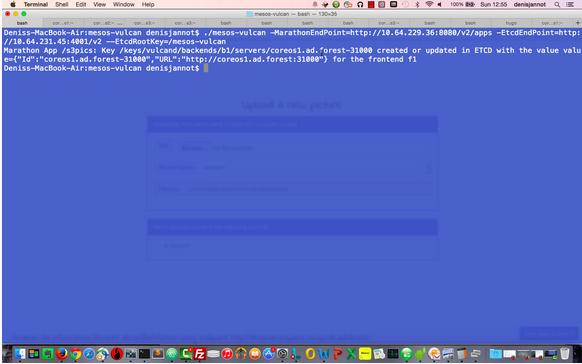
Task: Open iTunes from the Dock
Action: [x=227, y=354]
